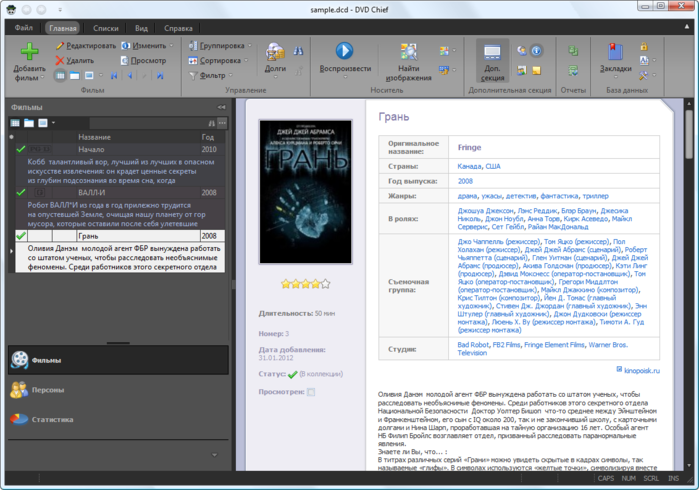Click the letter A icon in База данных

[644, 60]
